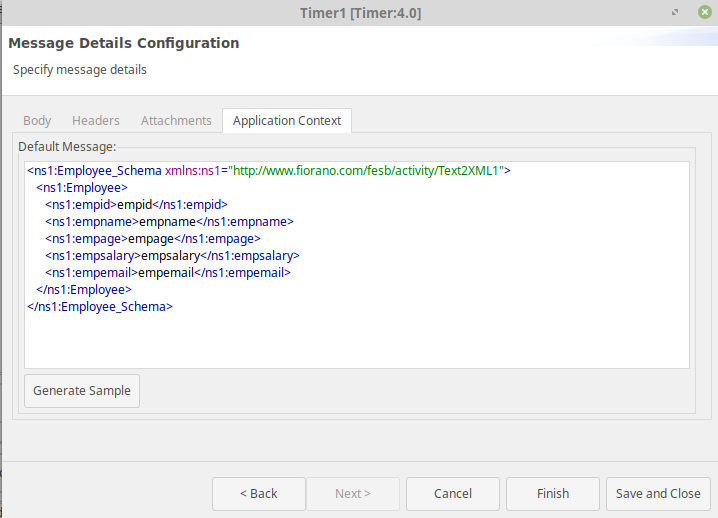The image size is (718, 518).
Task: Switch to the Body tab
Action: point(37,120)
